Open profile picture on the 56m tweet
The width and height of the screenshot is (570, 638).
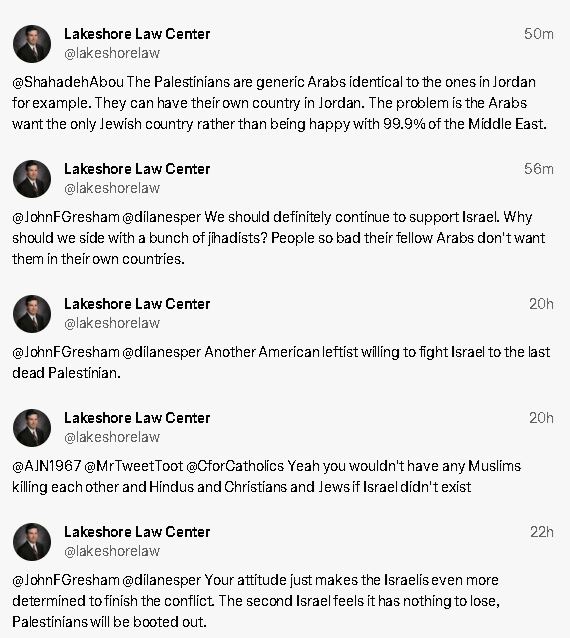pyautogui.click(x=32, y=179)
